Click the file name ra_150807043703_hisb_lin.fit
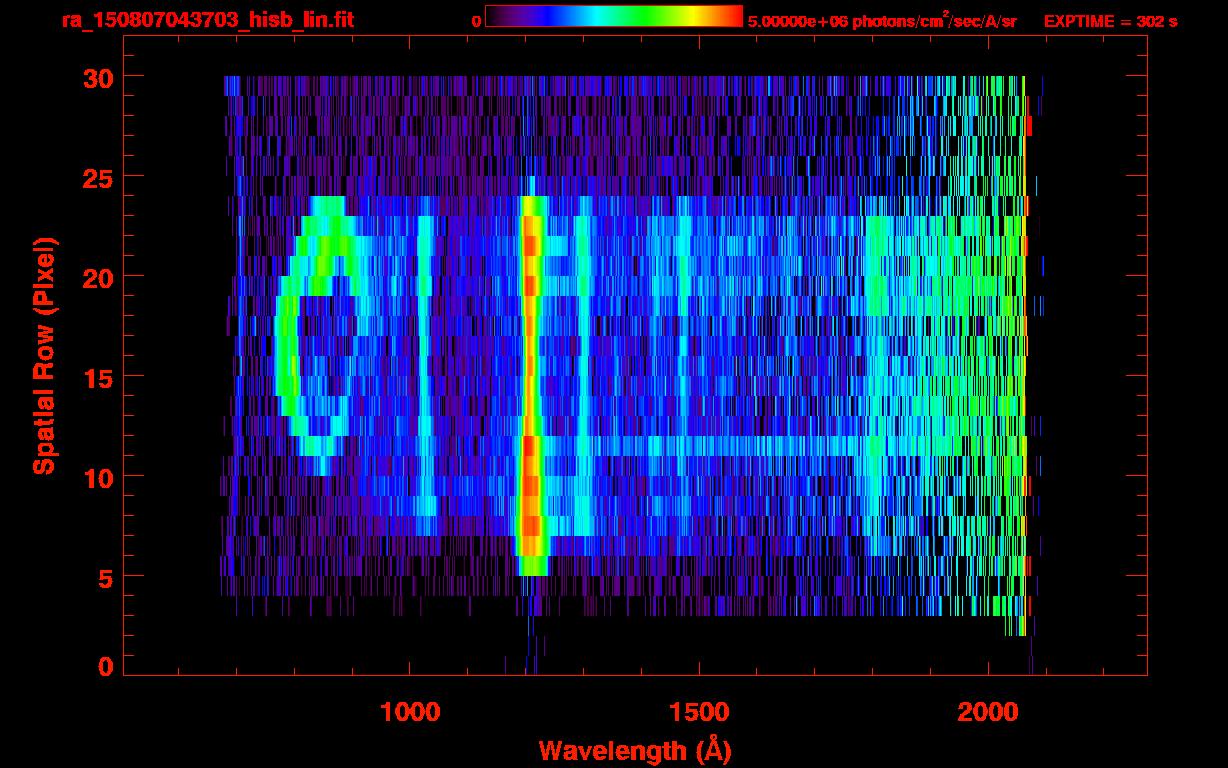The width and height of the screenshot is (1228, 768). point(207,20)
